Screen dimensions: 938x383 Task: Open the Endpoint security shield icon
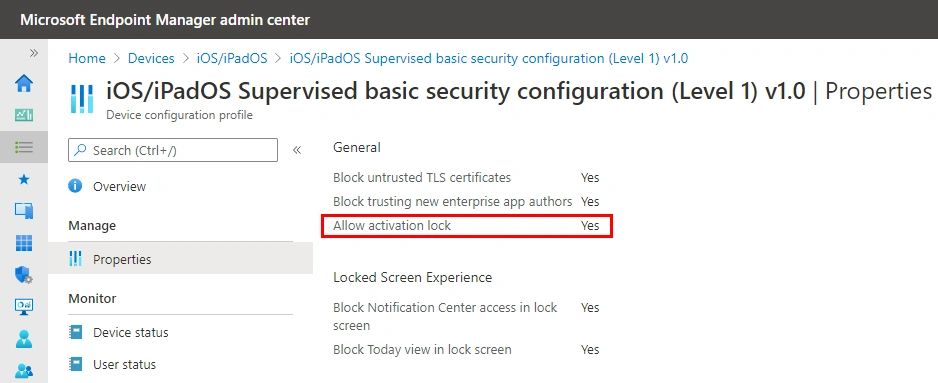(x=24, y=275)
